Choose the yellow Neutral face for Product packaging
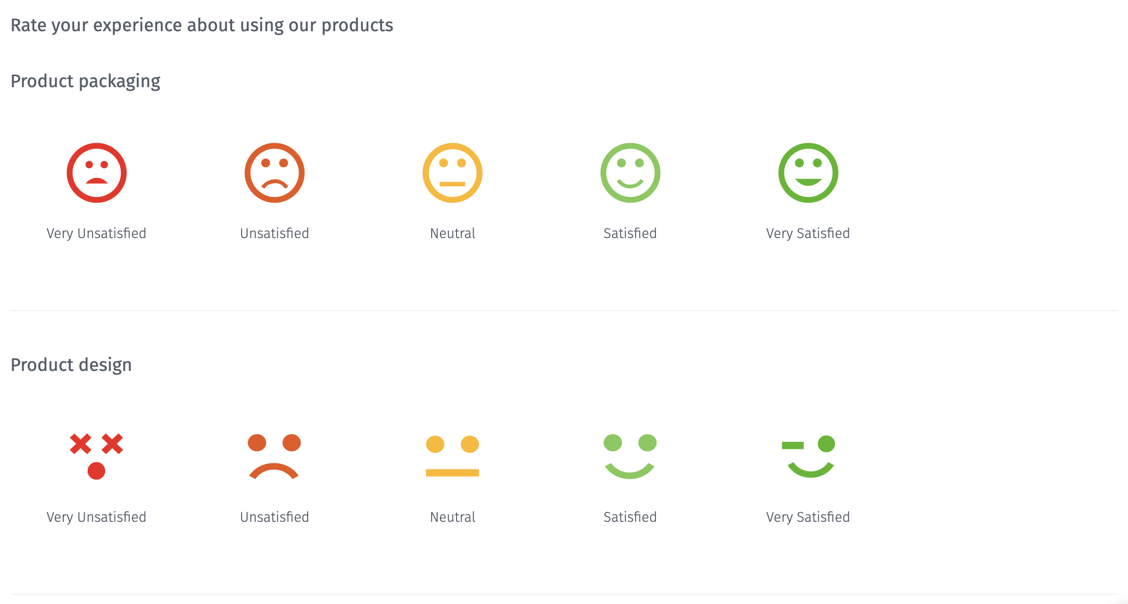The height and width of the screenshot is (604, 1128). point(452,172)
